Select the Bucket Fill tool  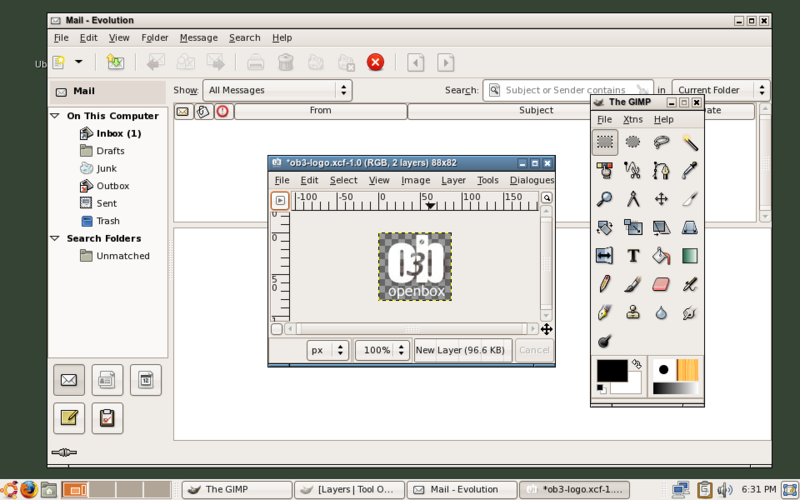click(x=661, y=256)
